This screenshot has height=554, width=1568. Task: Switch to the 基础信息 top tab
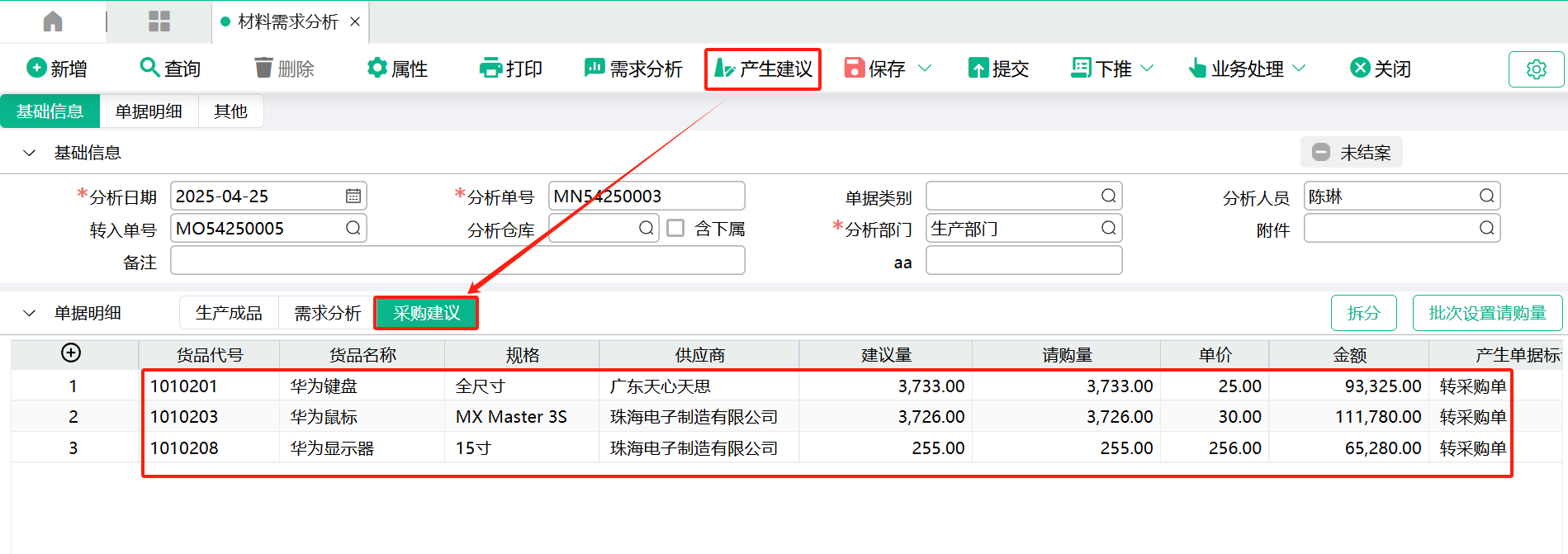[50, 111]
